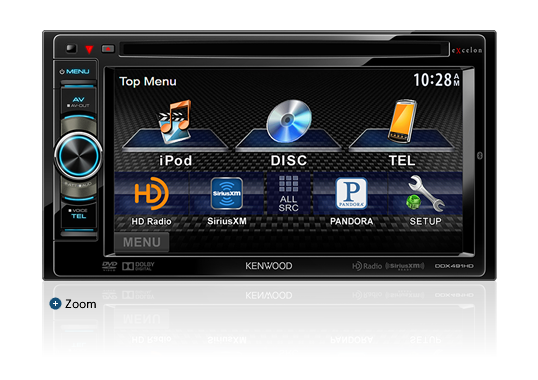Click the red disc eject button
This screenshot has height=380, width=538.
coord(108,49)
